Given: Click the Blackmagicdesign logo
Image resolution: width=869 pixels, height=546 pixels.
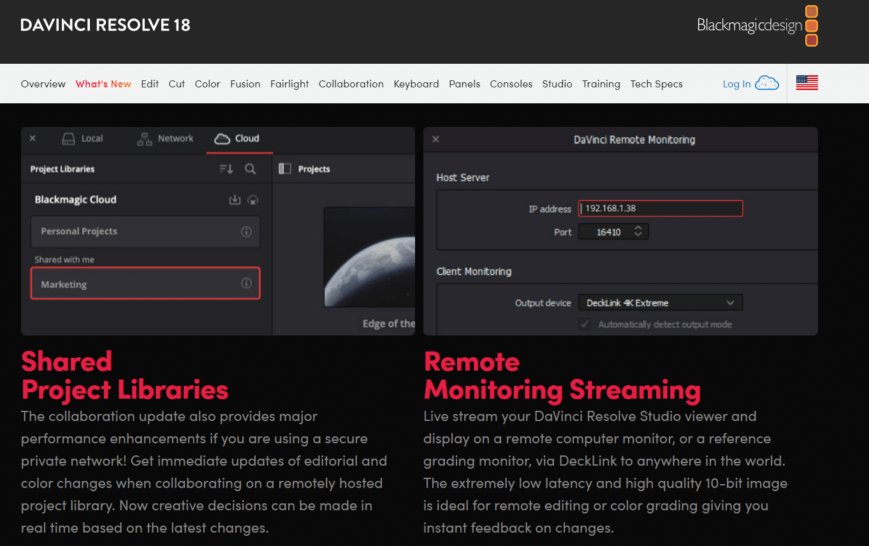Looking at the screenshot, I should pos(757,25).
